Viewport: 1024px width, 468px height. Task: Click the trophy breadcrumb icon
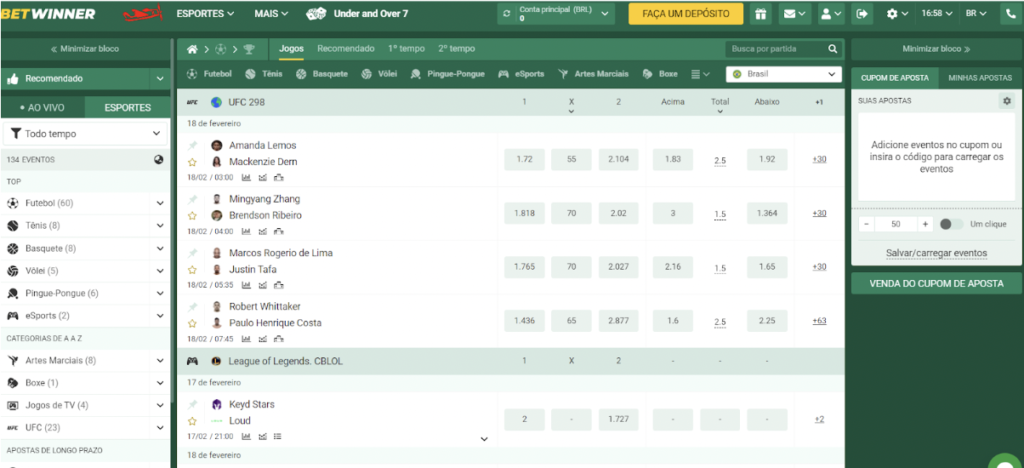point(249,49)
